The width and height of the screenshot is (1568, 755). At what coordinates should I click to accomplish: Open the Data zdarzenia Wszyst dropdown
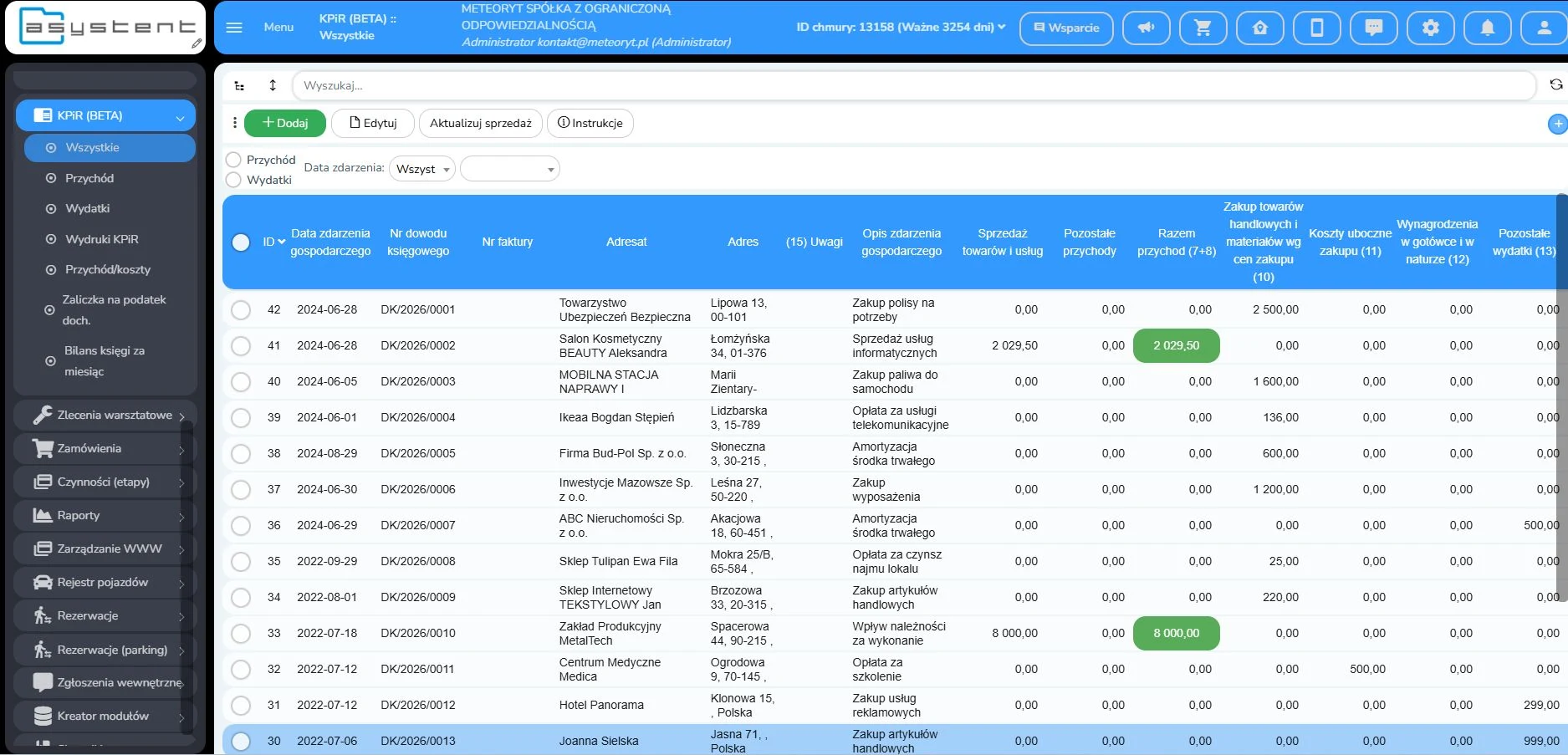pos(422,169)
